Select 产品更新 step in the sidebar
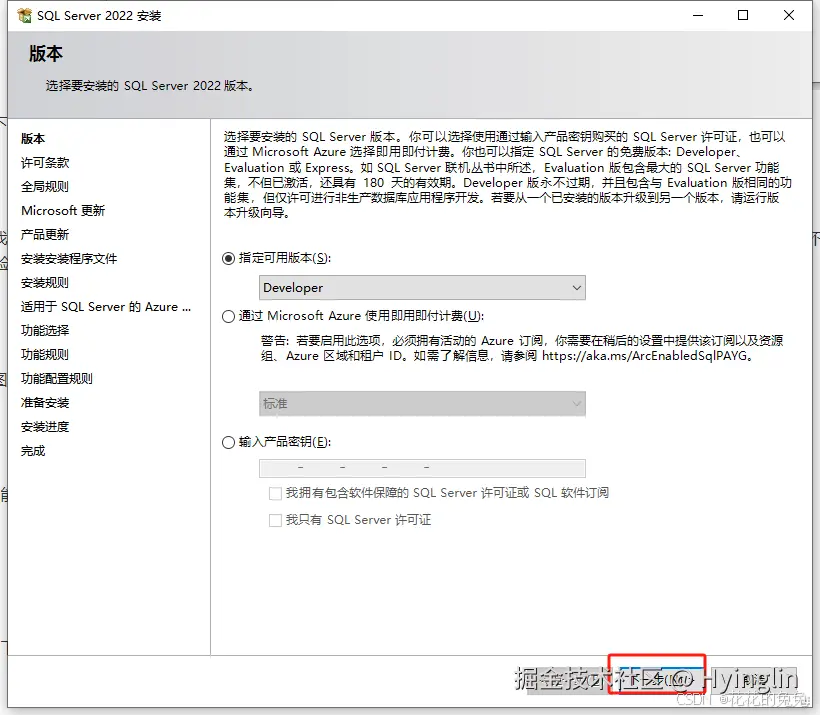The image size is (820, 715). click(44, 235)
